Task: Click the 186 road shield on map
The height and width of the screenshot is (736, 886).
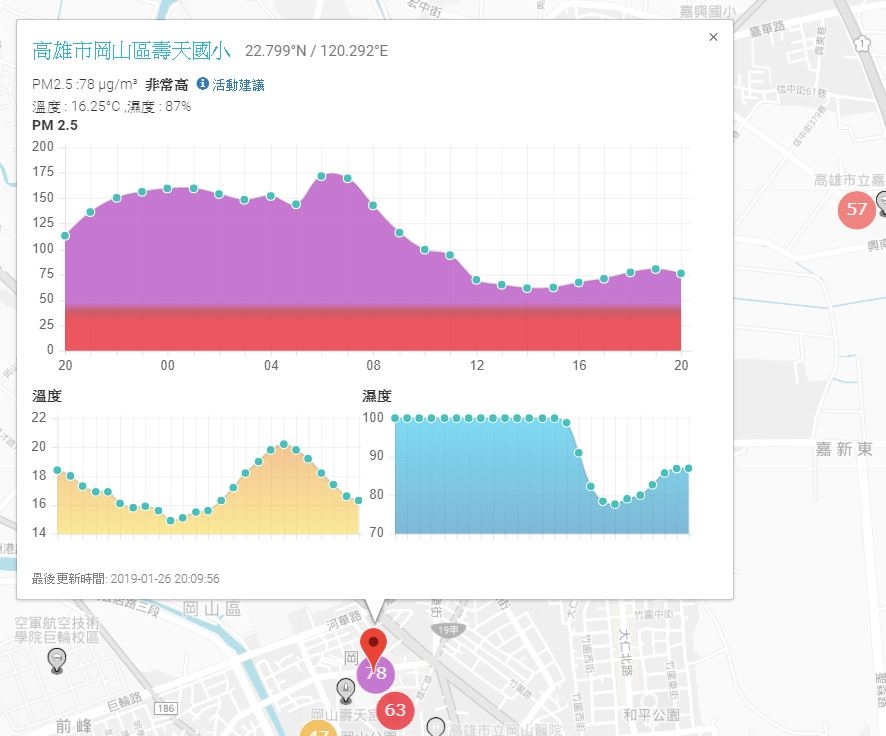Action: pos(166,708)
